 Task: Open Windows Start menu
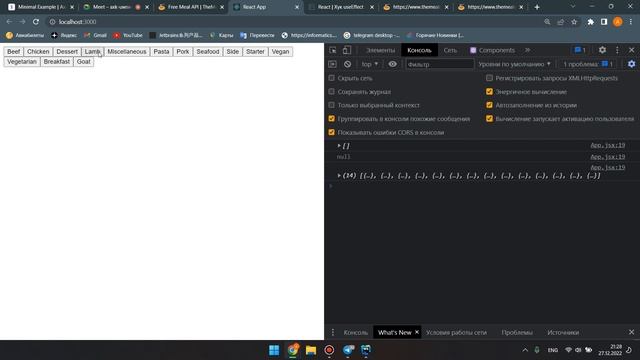[274, 350]
